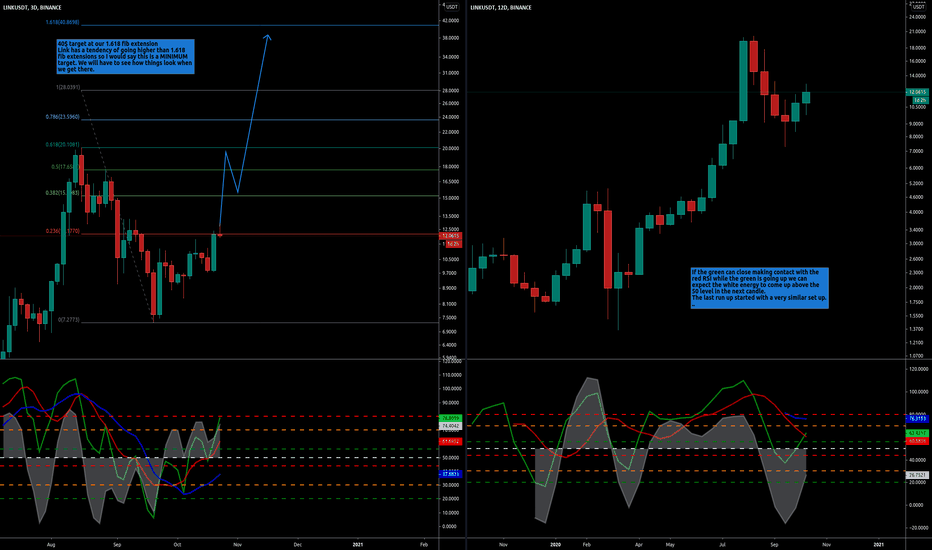Image resolution: width=932 pixels, height=550 pixels.
Task: Click the white 26.7321 indicator tag on 12D chart
Action: pos(917,475)
